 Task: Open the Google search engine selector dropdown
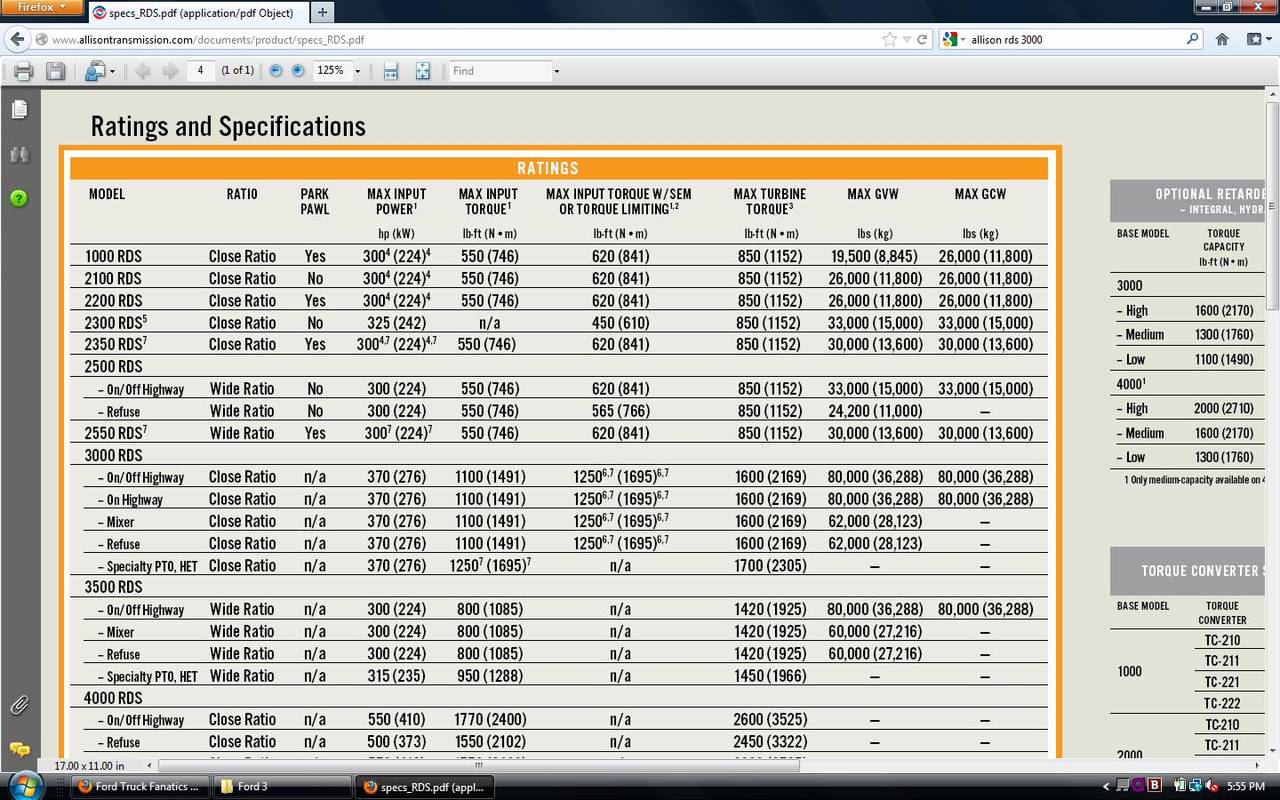tap(955, 40)
